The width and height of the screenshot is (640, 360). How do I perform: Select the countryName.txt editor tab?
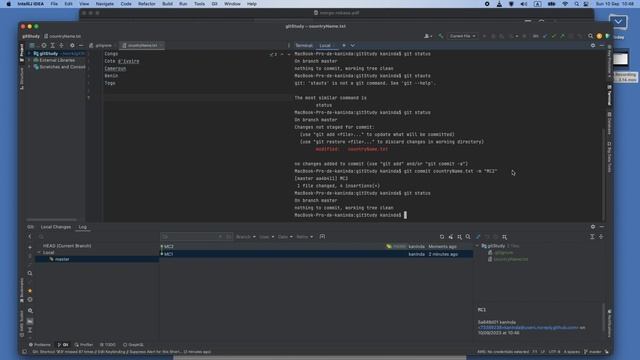click(x=142, y=45)
